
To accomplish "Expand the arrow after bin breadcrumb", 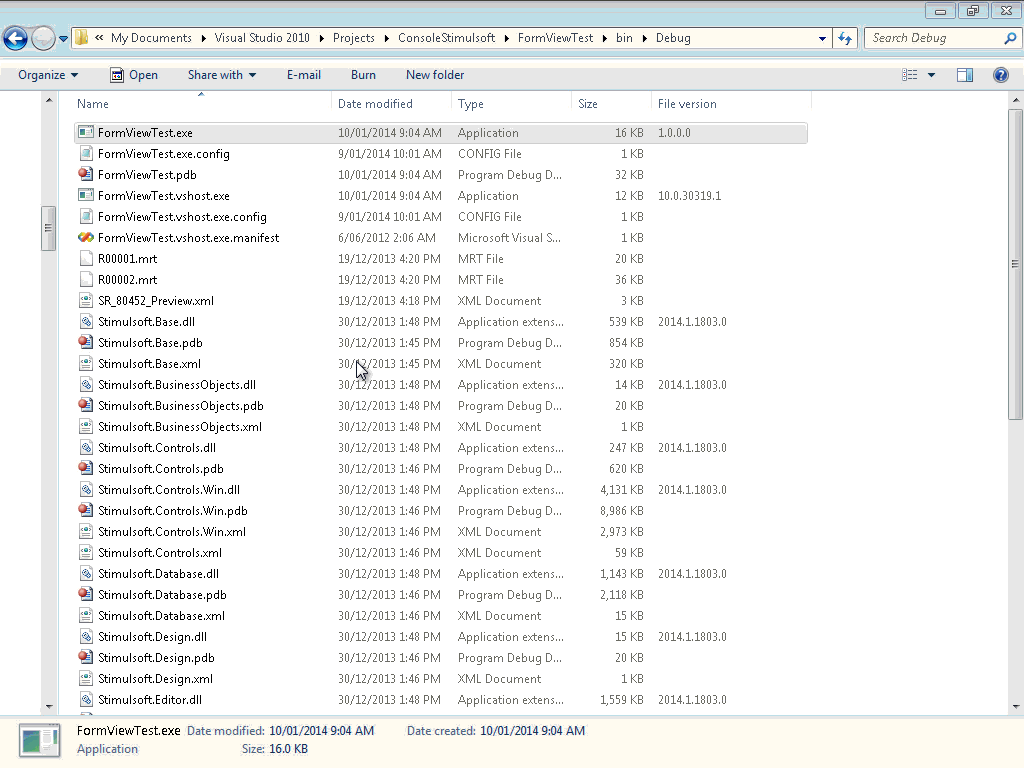I will [x=645, y=39].
